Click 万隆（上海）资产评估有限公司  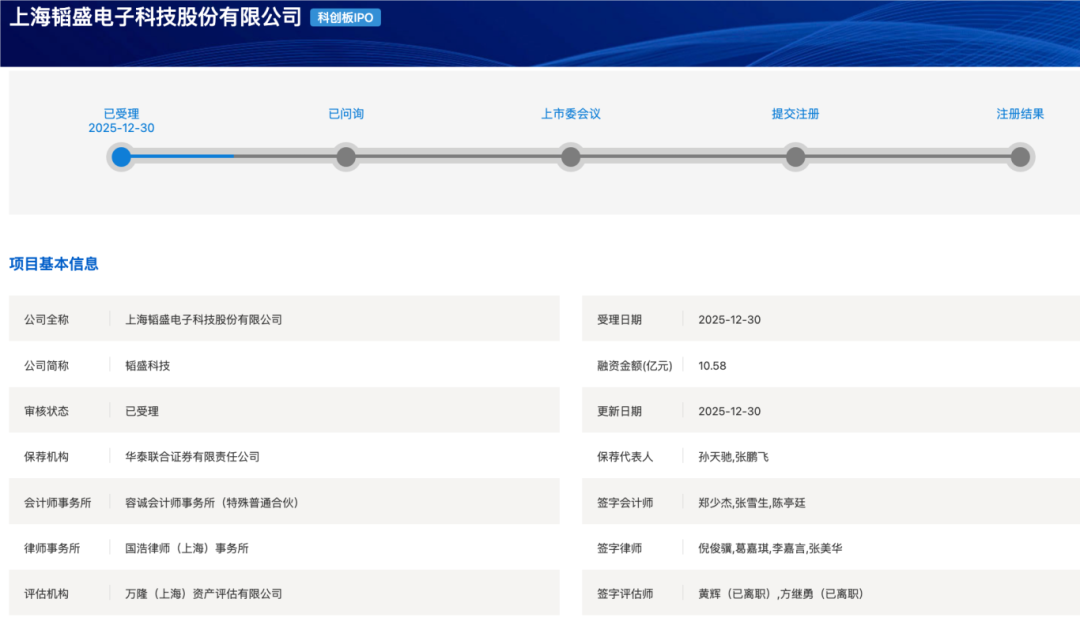coord(204,594)
